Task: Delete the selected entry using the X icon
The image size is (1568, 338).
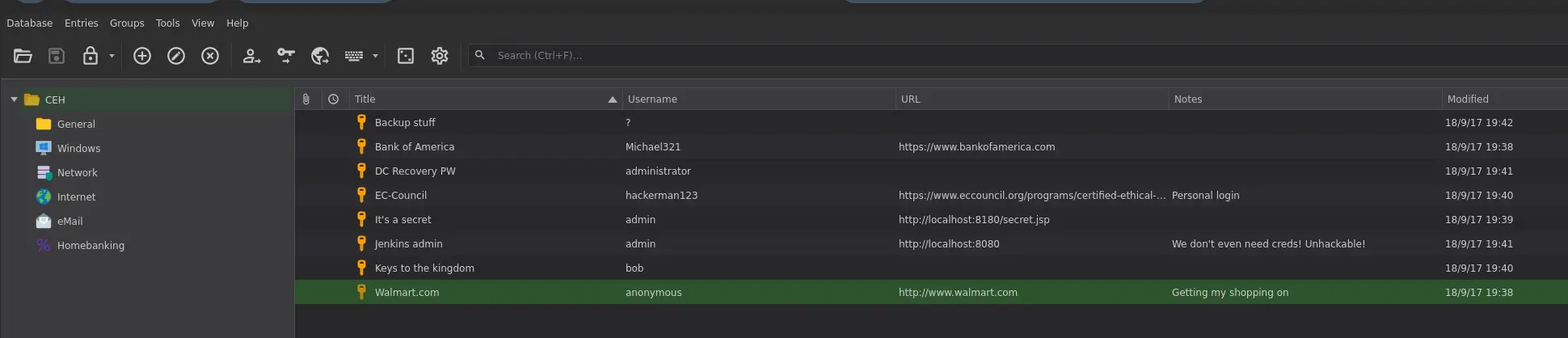Action: (x=210, y=56)
